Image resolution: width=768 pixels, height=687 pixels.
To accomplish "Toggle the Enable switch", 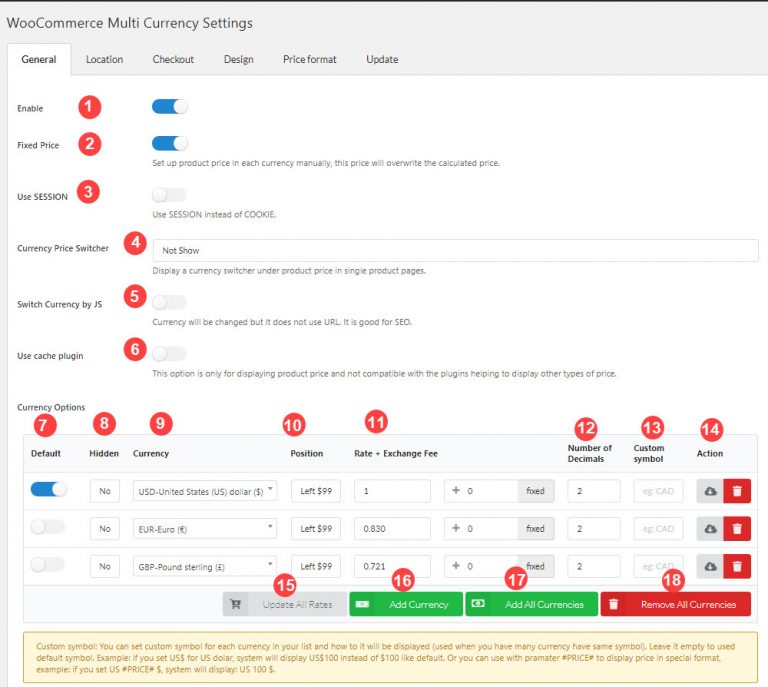I will click(169, 107).
